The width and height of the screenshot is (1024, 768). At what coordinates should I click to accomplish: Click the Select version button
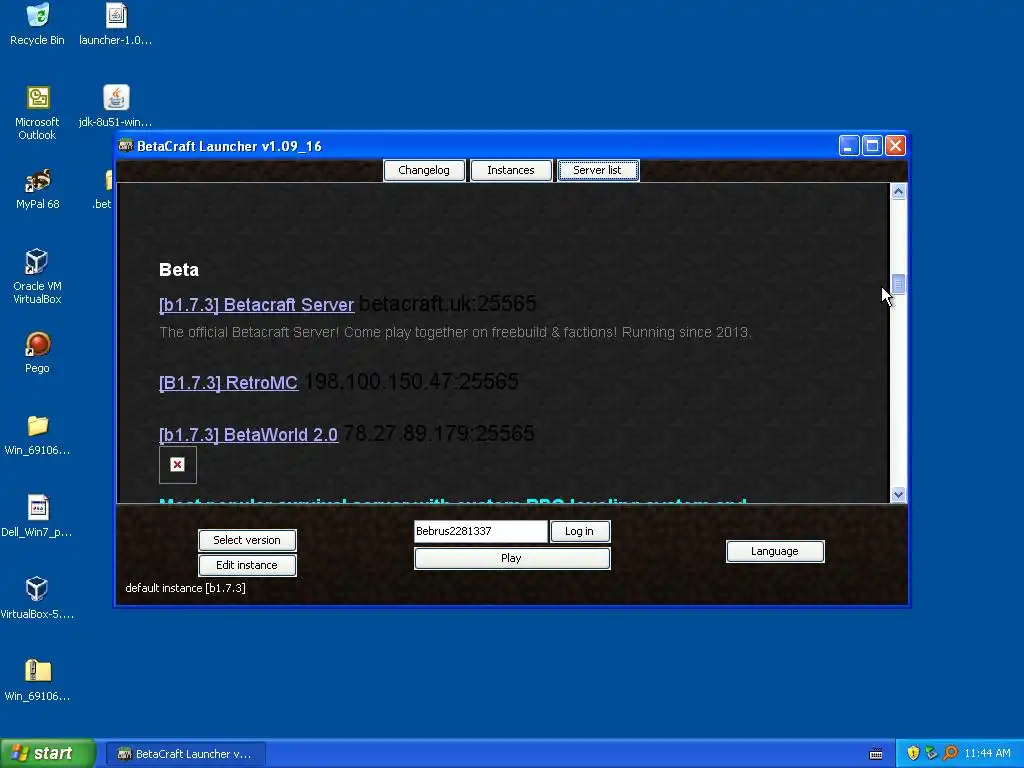(x=247, y=540)
